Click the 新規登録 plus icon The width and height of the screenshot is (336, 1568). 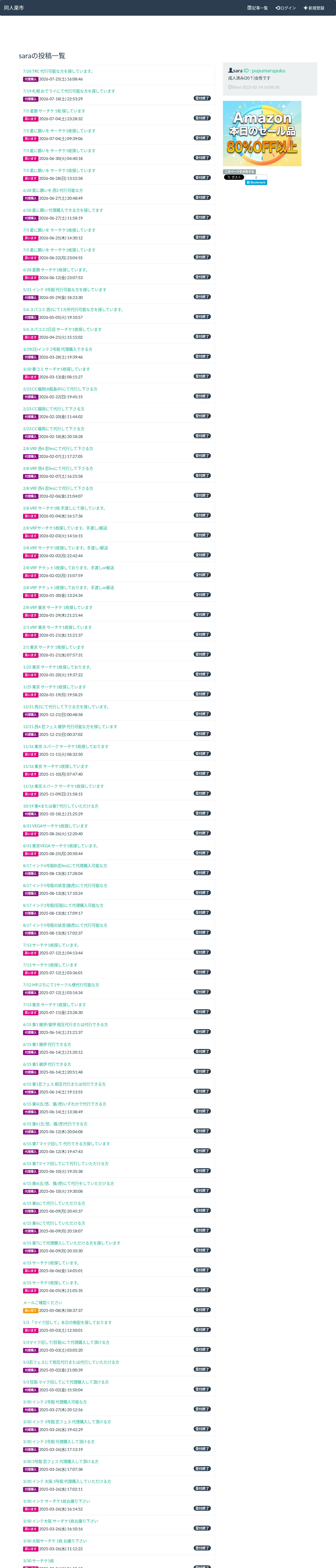305,8
